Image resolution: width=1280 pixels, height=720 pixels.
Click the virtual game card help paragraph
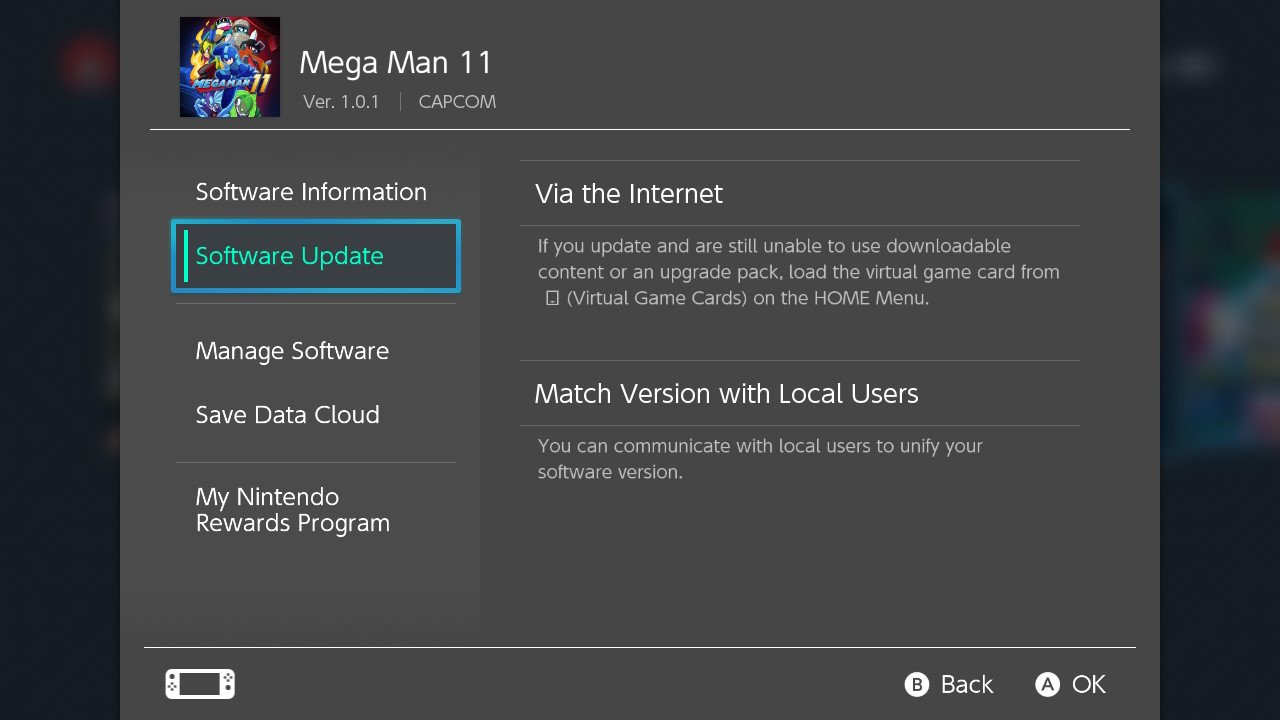click(798, 272)
